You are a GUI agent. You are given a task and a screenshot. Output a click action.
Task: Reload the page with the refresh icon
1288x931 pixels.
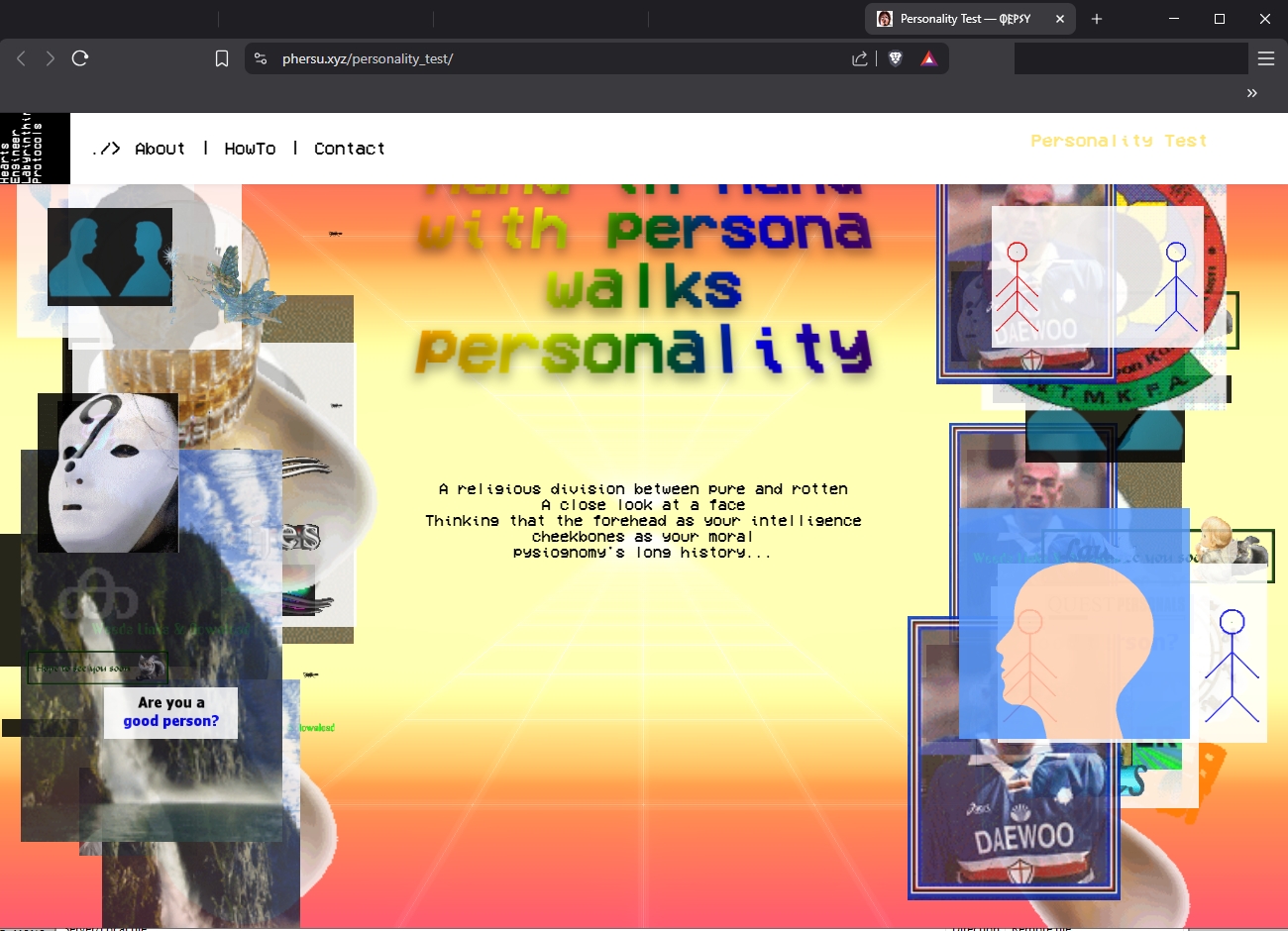80,58
